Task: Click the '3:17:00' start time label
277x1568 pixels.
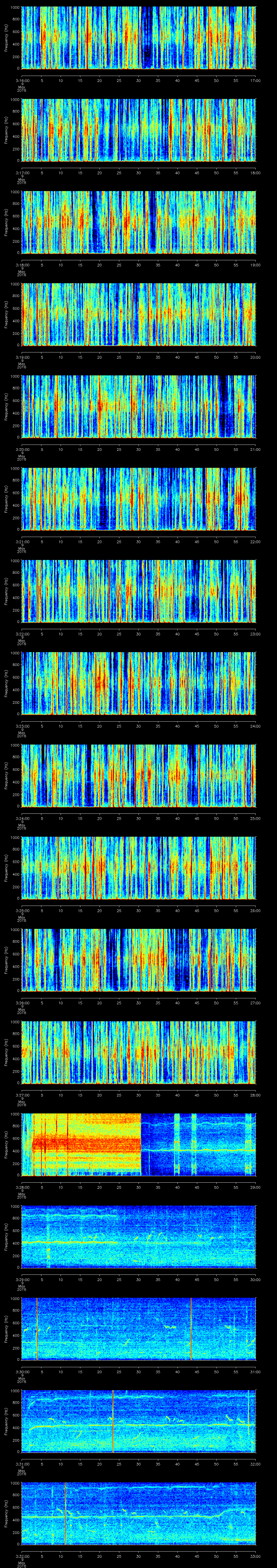Action: [x=22, y=173]
